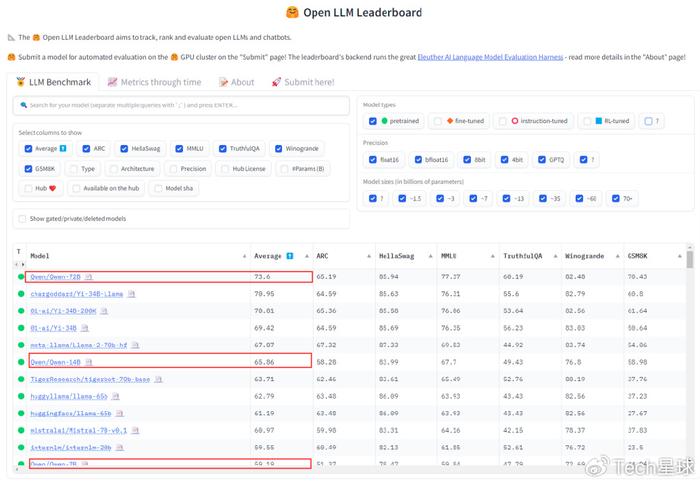Open the internlm/internlm-20b model link

71,447
